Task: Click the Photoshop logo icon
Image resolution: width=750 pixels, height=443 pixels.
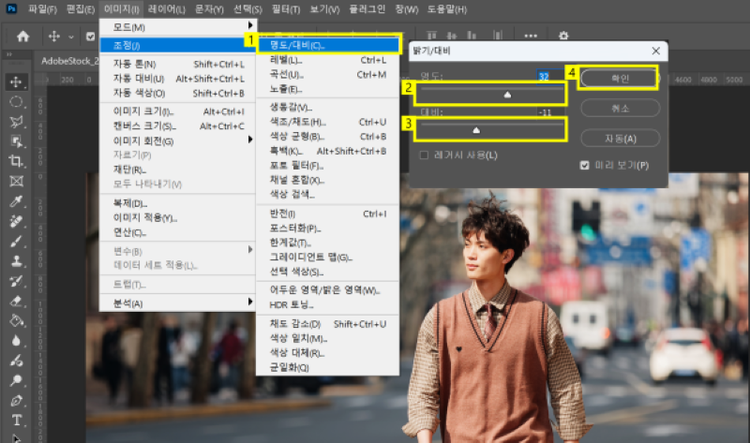Action: click(11, 9)
